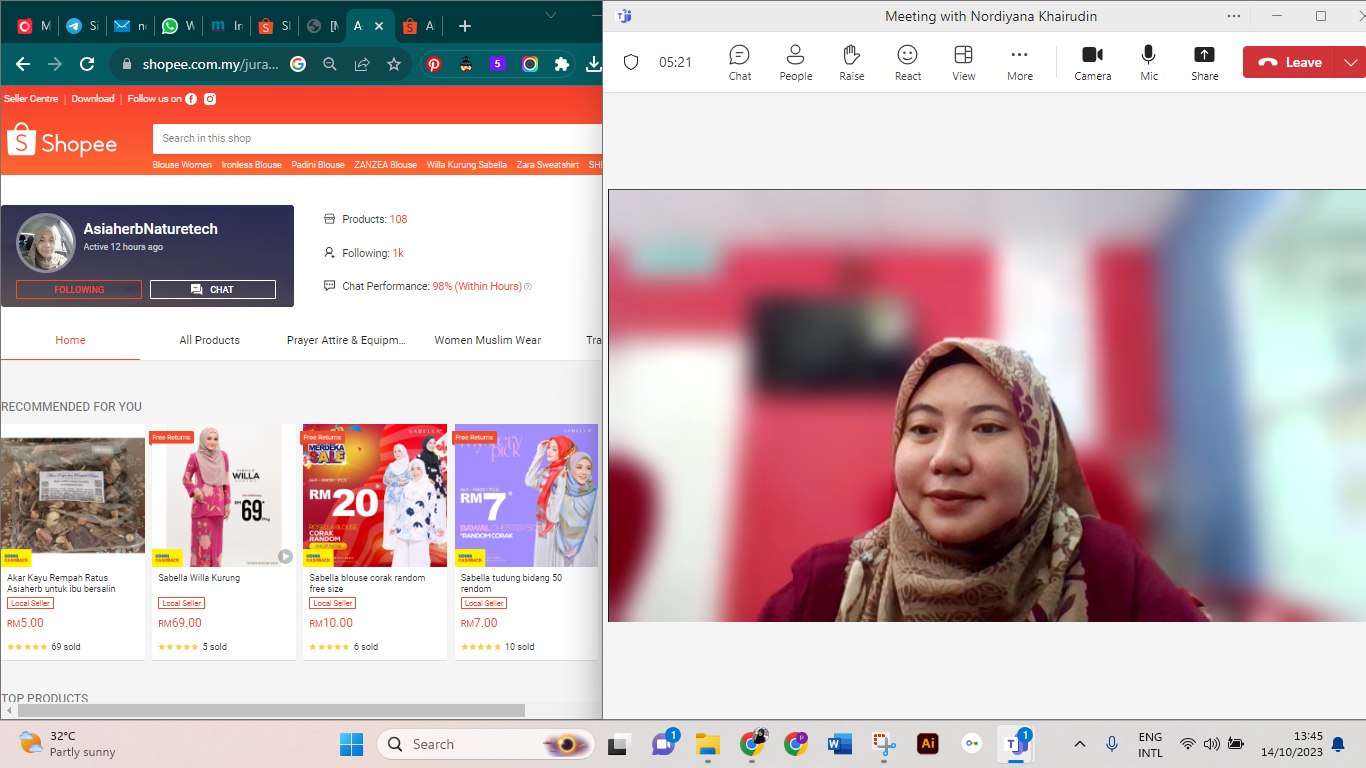The width and height of the screenshot is (1366, 768).
Task: Open Adobe Illustrator from taskbar
Action: tap(927, 744)
